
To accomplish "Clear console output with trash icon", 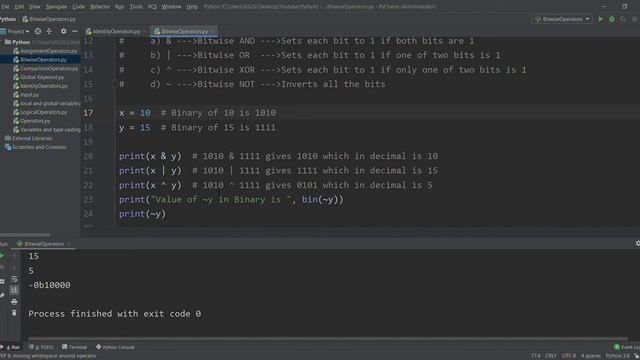I will click(x=14, y=313).
